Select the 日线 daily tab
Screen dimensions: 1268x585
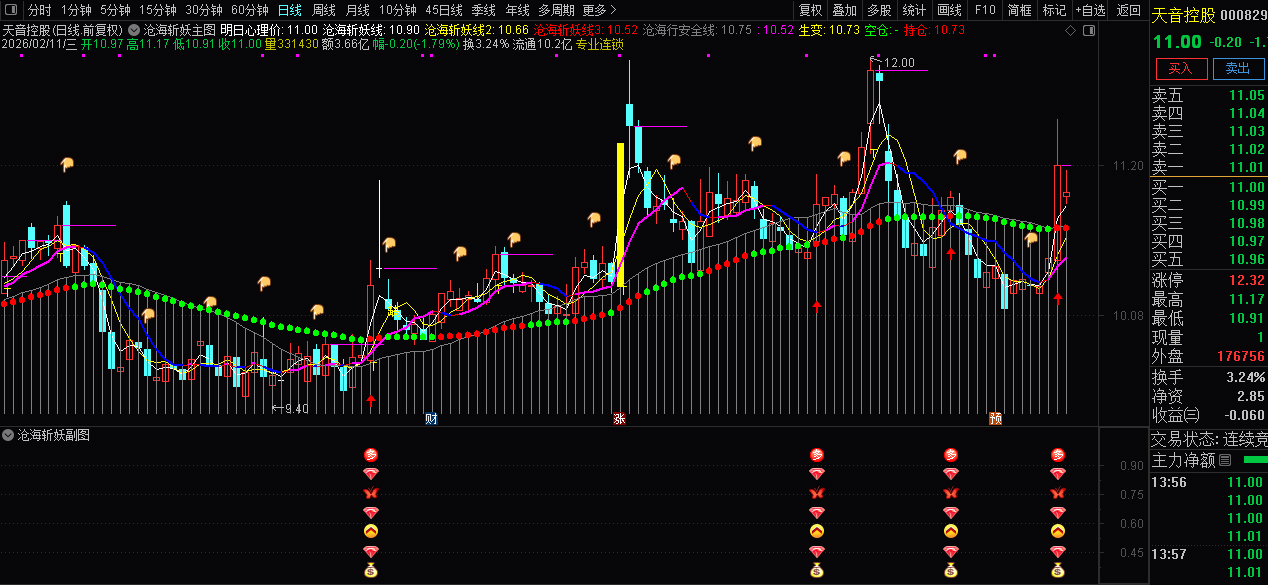click(x=289, y=10)
